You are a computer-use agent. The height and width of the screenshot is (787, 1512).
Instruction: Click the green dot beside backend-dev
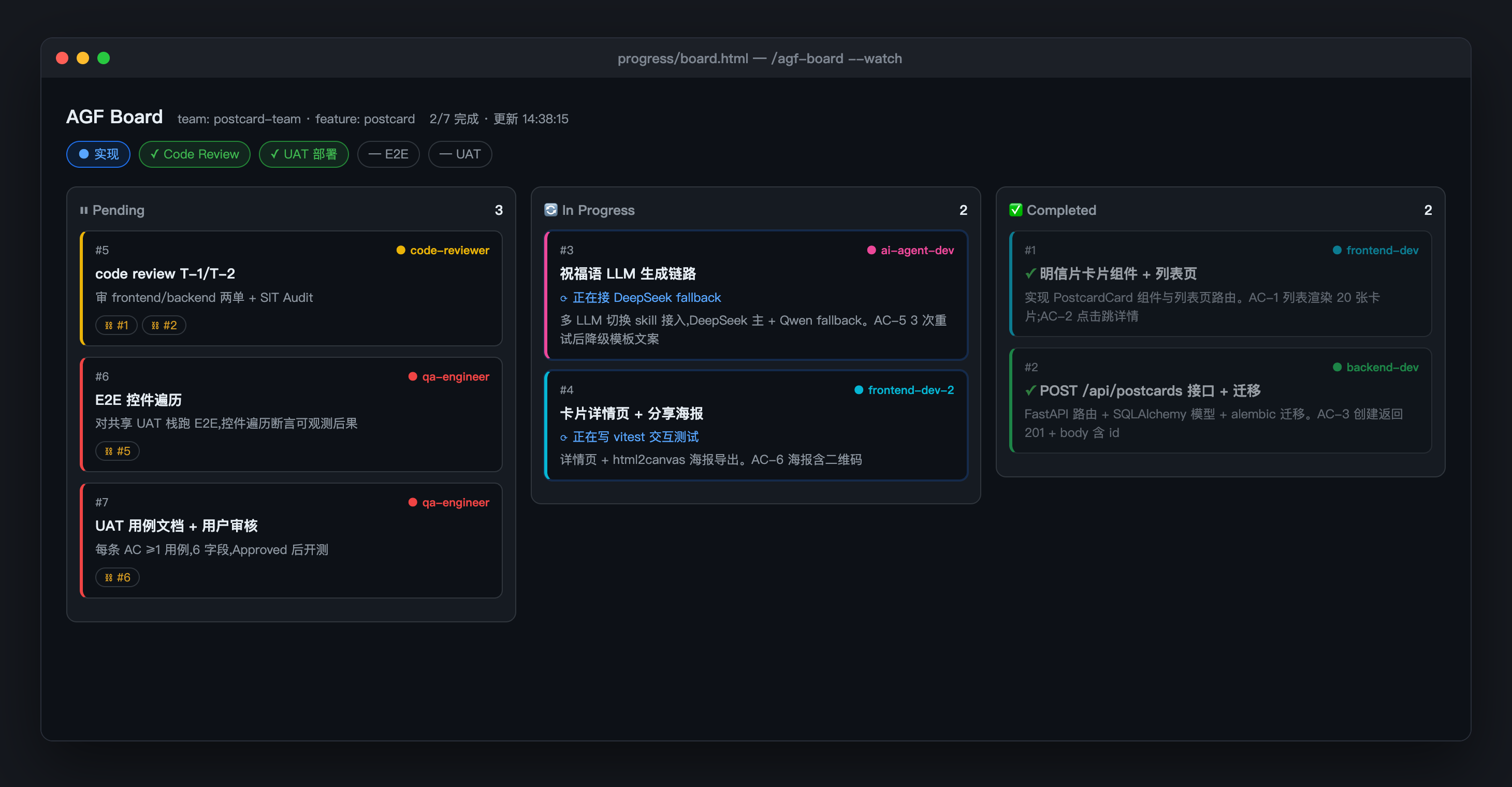point(1337,367)
